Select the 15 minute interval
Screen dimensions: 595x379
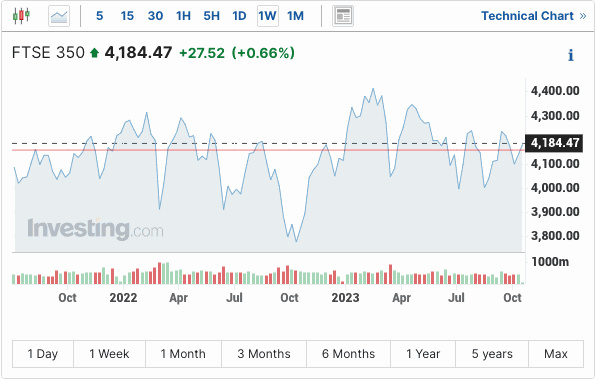(x=127, y=16)
